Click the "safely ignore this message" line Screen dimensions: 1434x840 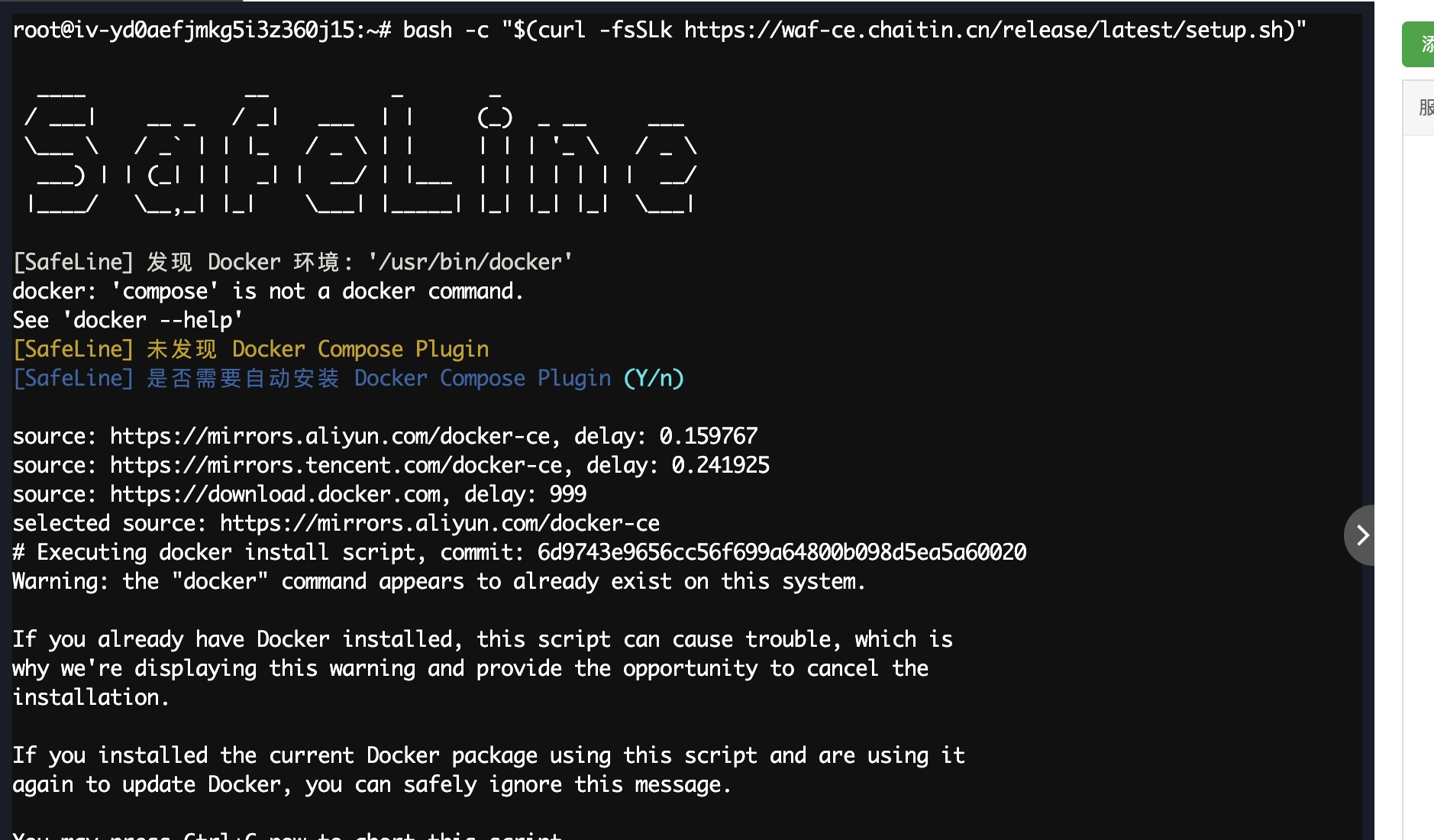371,784
